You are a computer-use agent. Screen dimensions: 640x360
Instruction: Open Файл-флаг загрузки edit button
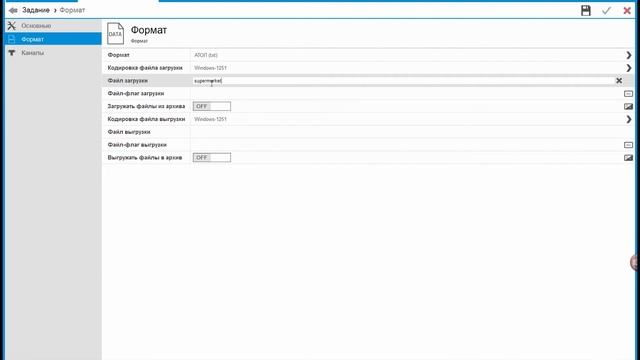click(628, 94)
